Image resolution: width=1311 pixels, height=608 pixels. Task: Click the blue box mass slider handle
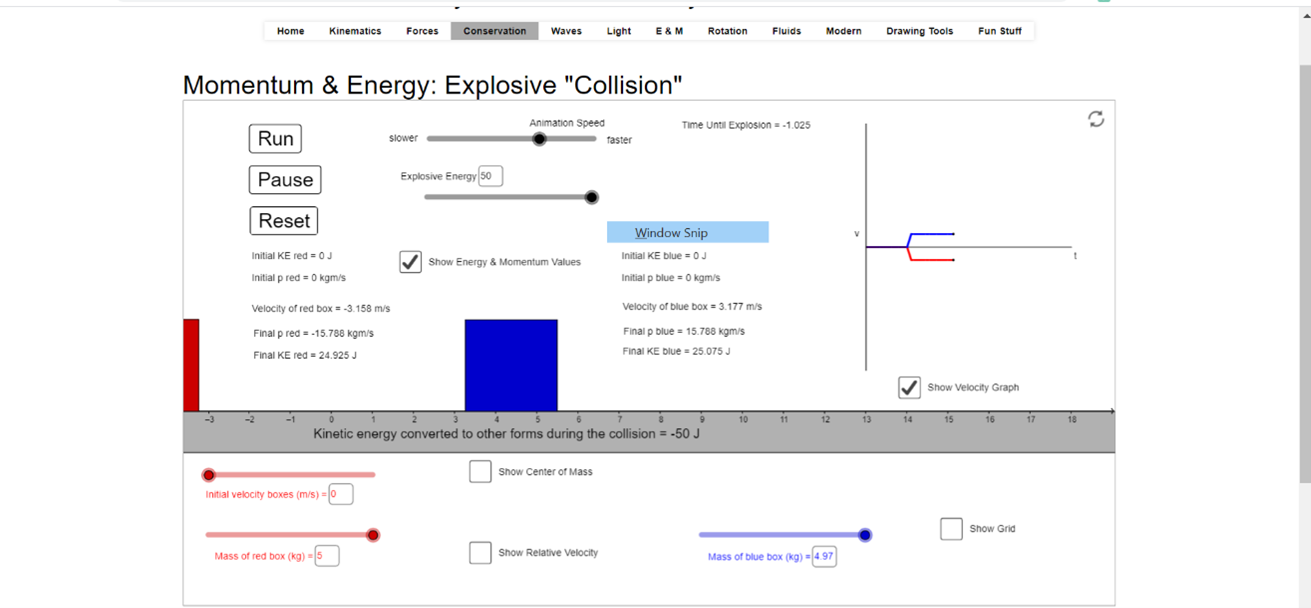pos(865,535)
